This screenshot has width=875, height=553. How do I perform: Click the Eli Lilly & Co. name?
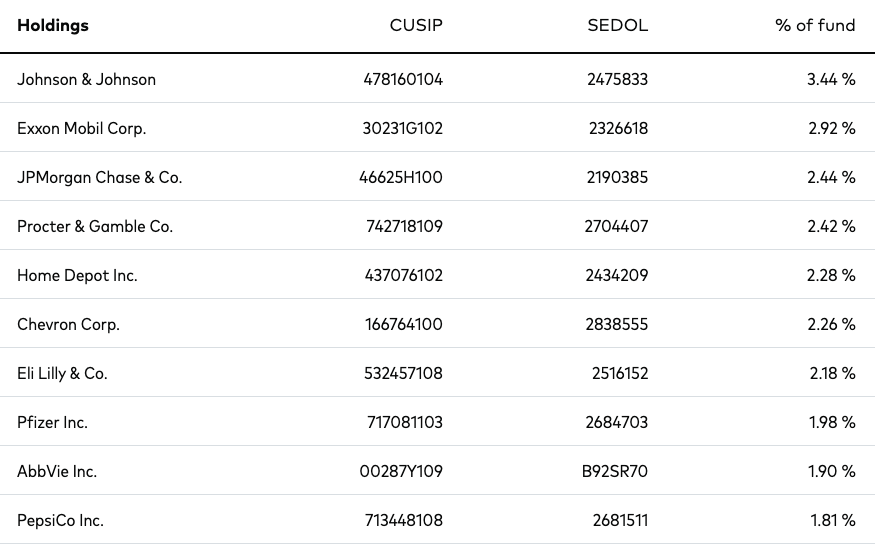pos(62,373)
